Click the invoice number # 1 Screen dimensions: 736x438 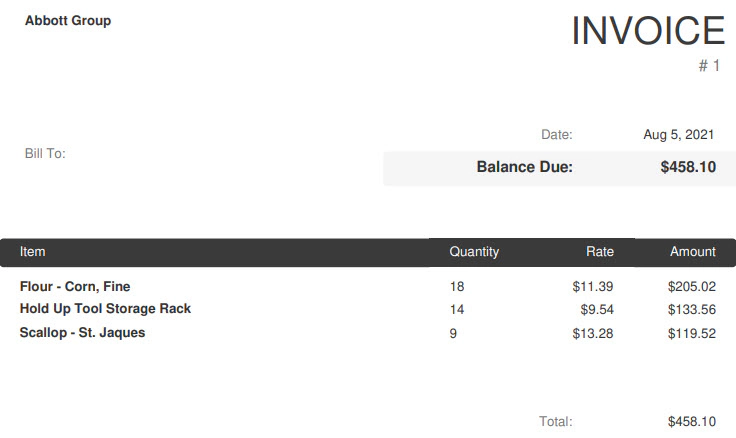[709, 66]
